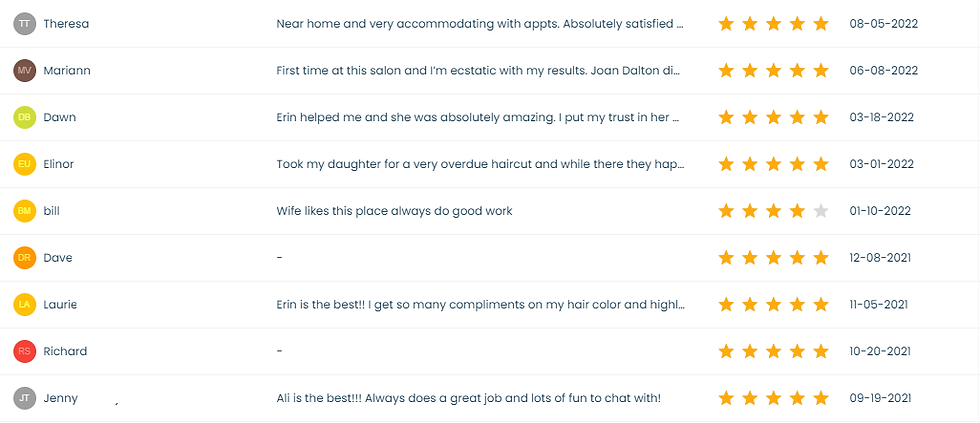The width and height of the screenshot is (980, 423).
Task: Click Elinor's yellow EU avatar
Action: click(24, 164)
